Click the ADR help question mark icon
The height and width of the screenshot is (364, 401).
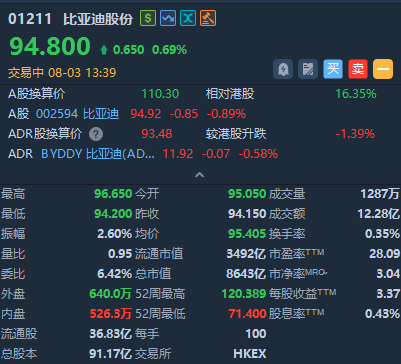point(96,134)
